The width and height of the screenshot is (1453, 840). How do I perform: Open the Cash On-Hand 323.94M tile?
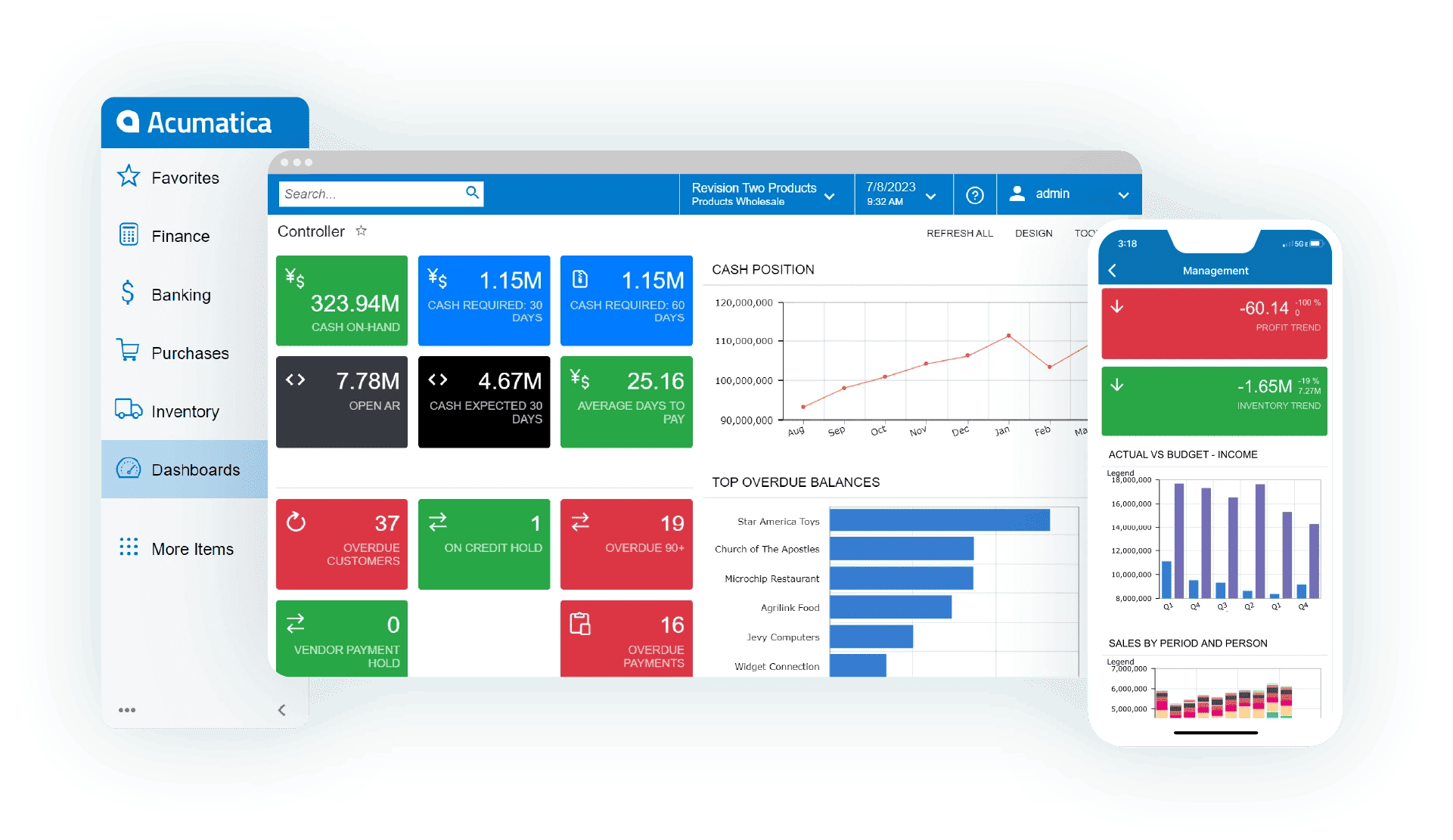[x=342, y=300]
